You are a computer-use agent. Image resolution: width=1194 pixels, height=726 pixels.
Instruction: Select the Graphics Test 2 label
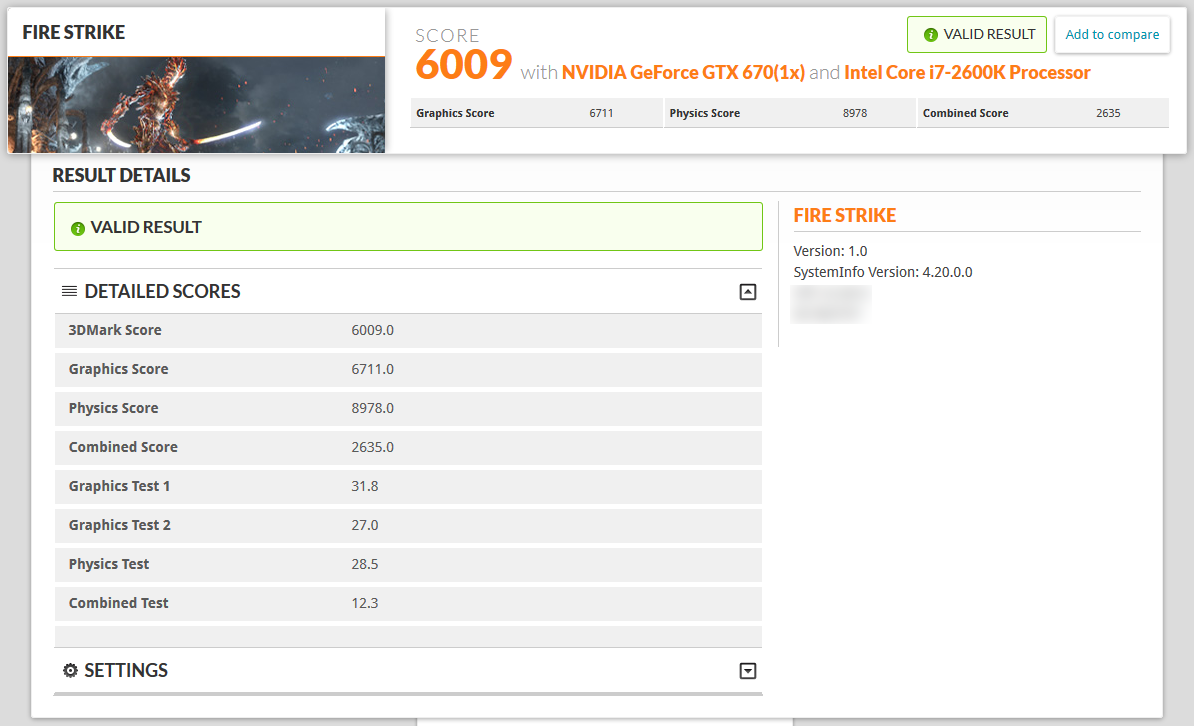[120, 525]
